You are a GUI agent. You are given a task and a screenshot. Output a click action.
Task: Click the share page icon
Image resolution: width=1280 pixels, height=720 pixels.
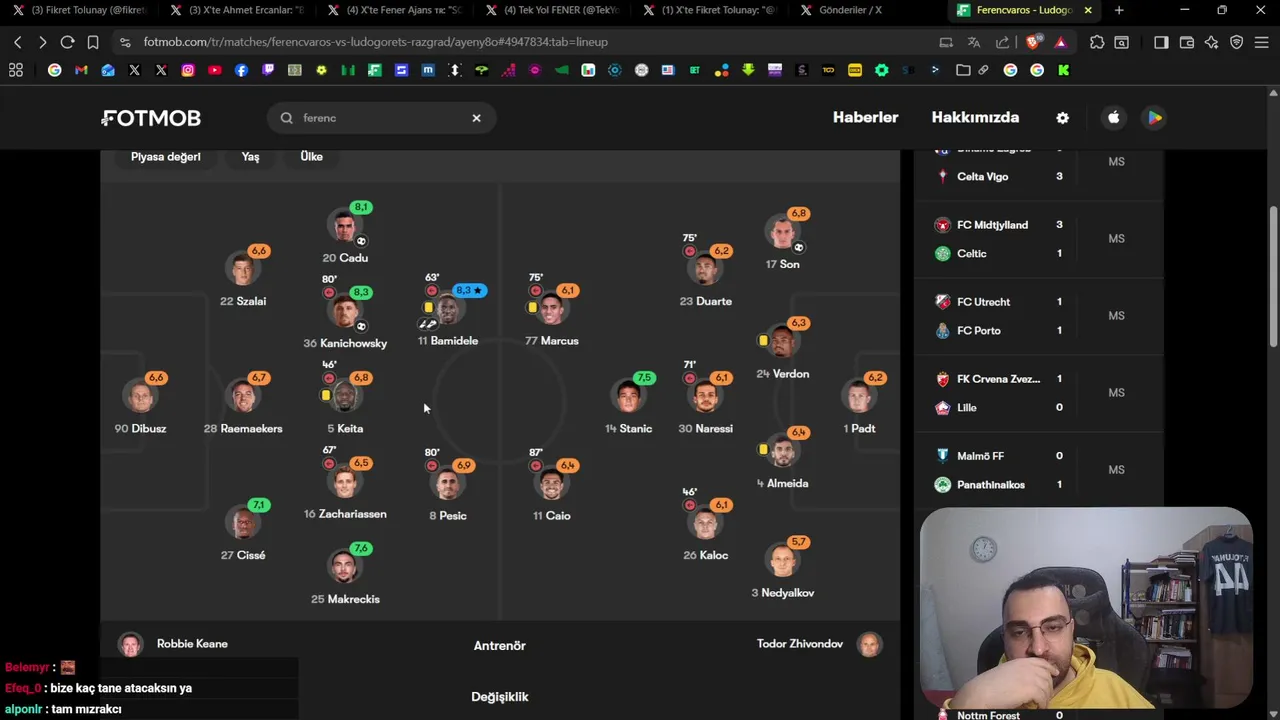pyautogui.click(x=1002, y=42)
